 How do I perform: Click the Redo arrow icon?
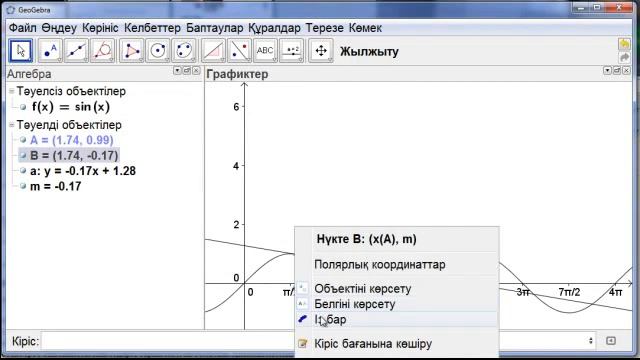click(624, 58)
